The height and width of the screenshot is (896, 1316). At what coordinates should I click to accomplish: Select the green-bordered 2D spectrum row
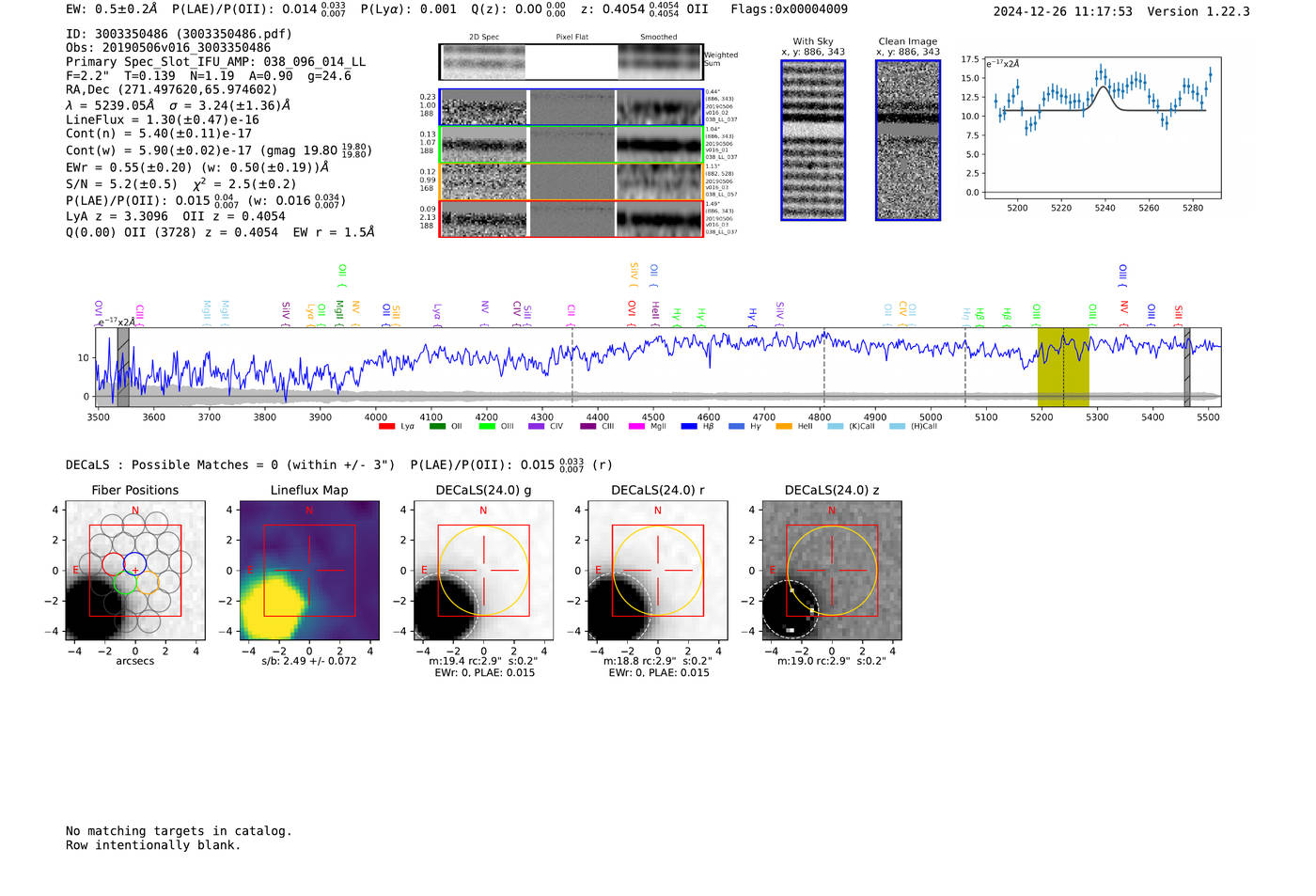coord(571,145)
